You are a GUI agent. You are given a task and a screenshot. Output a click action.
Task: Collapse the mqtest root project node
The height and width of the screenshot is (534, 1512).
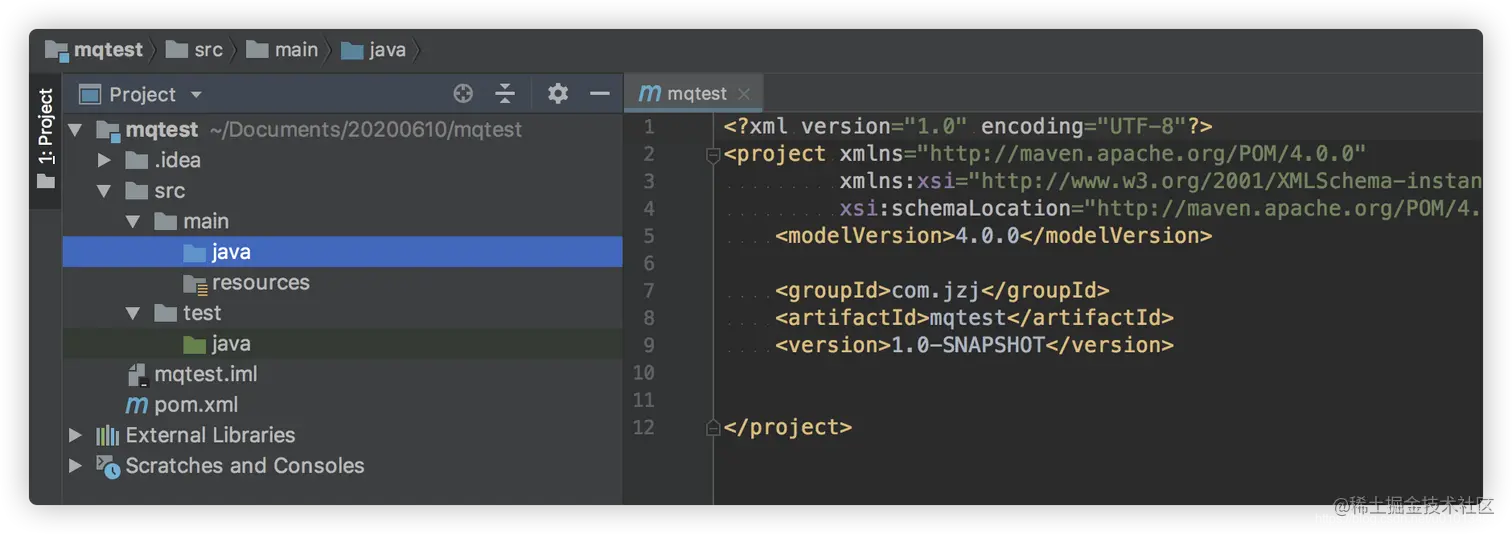point(75,130)
